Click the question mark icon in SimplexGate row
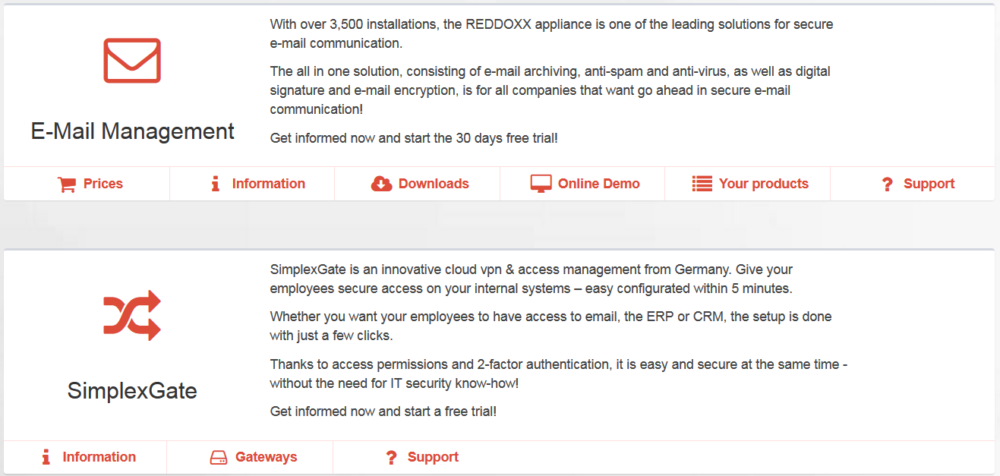The height and width of the screenshot is (476, 1000). click(x=392, y=458)
